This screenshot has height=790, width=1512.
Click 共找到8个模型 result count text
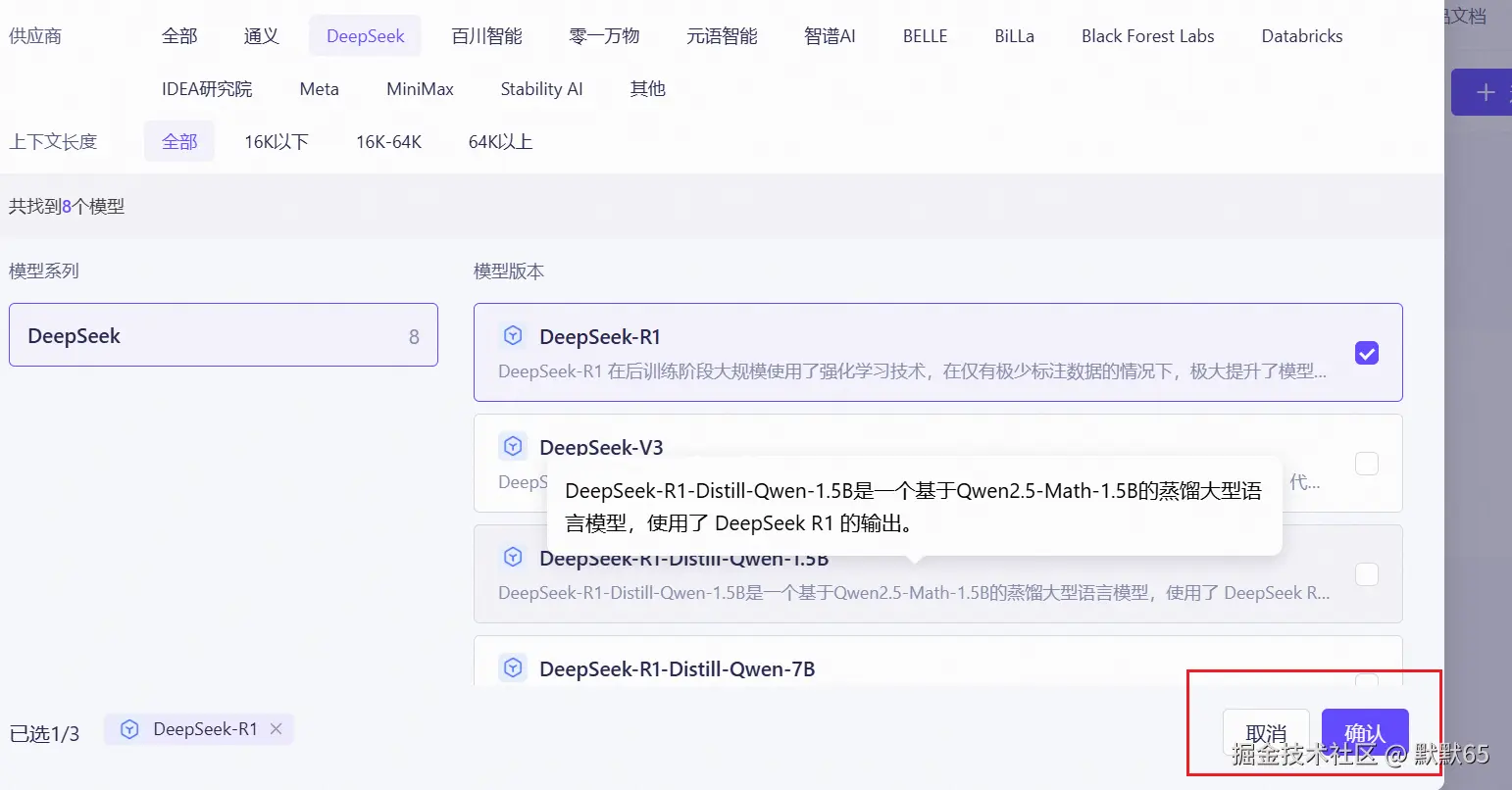pos(67,207)
